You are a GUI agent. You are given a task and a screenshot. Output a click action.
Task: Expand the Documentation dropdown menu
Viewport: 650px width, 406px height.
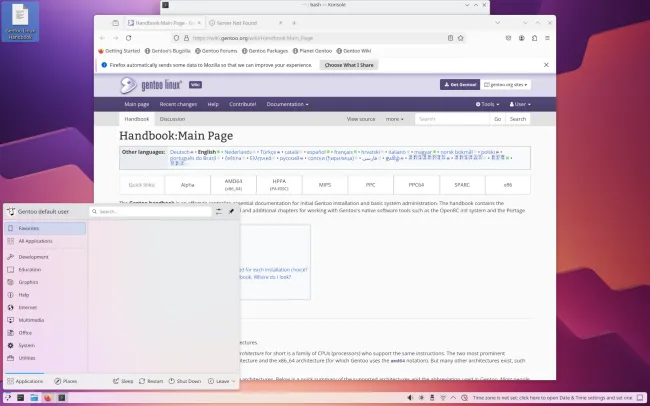[287, 104]
